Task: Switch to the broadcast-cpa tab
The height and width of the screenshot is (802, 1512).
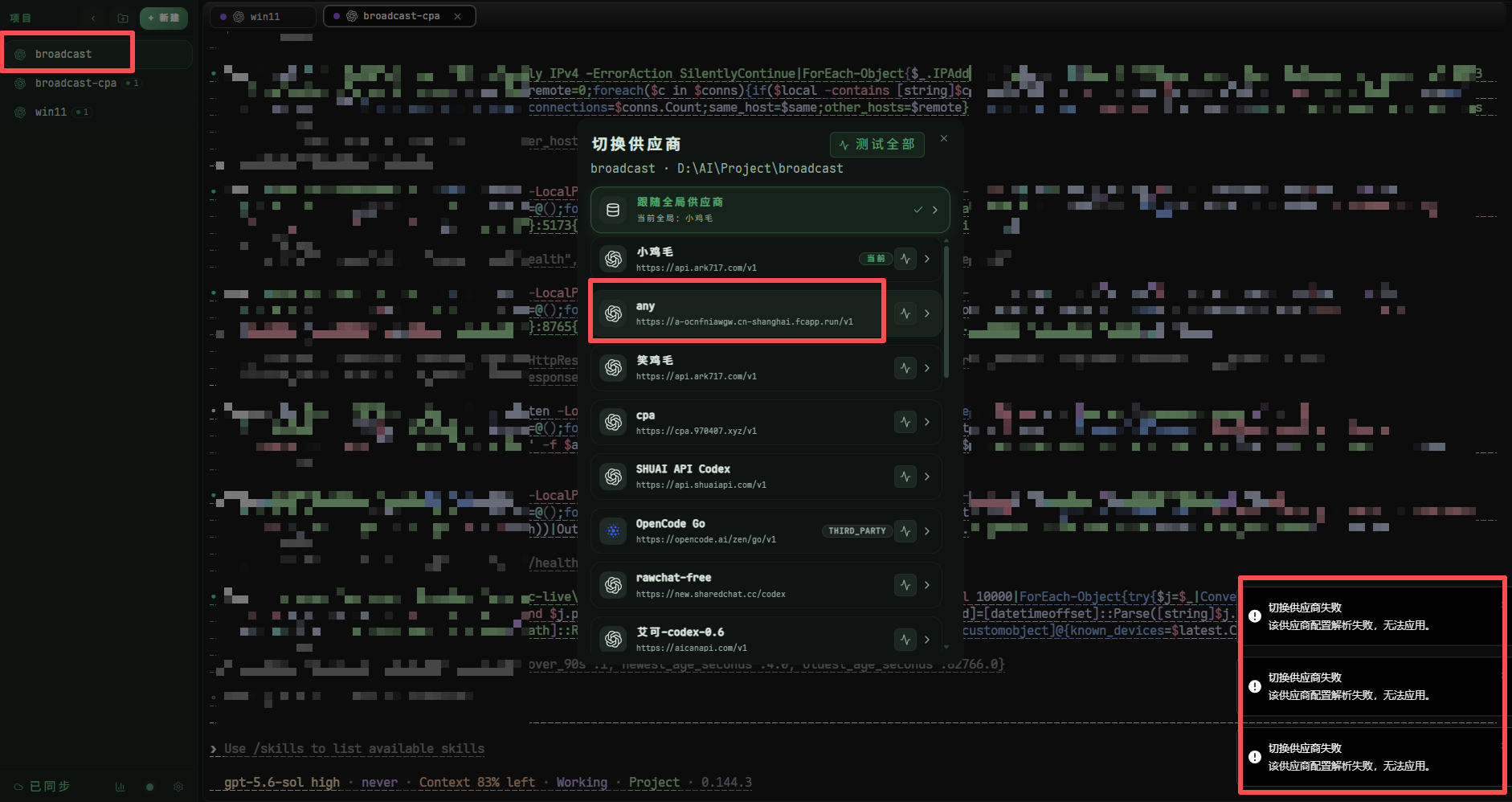Action: click(399, 16)
